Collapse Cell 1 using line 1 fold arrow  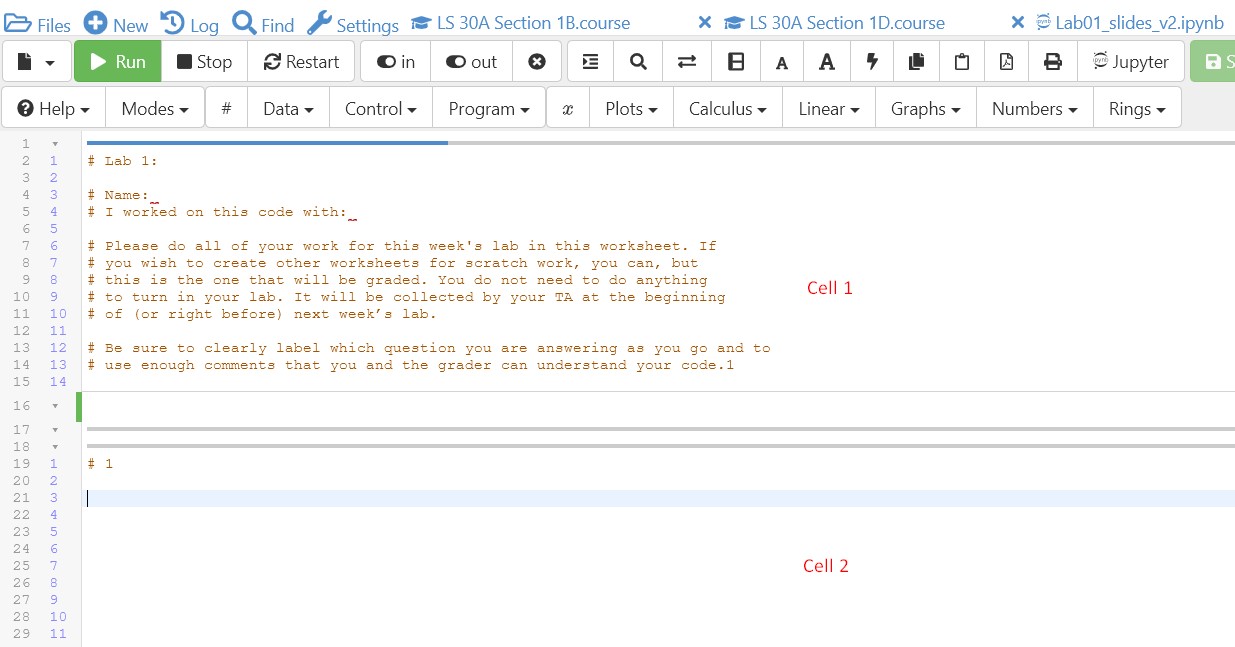pos(55,144)
